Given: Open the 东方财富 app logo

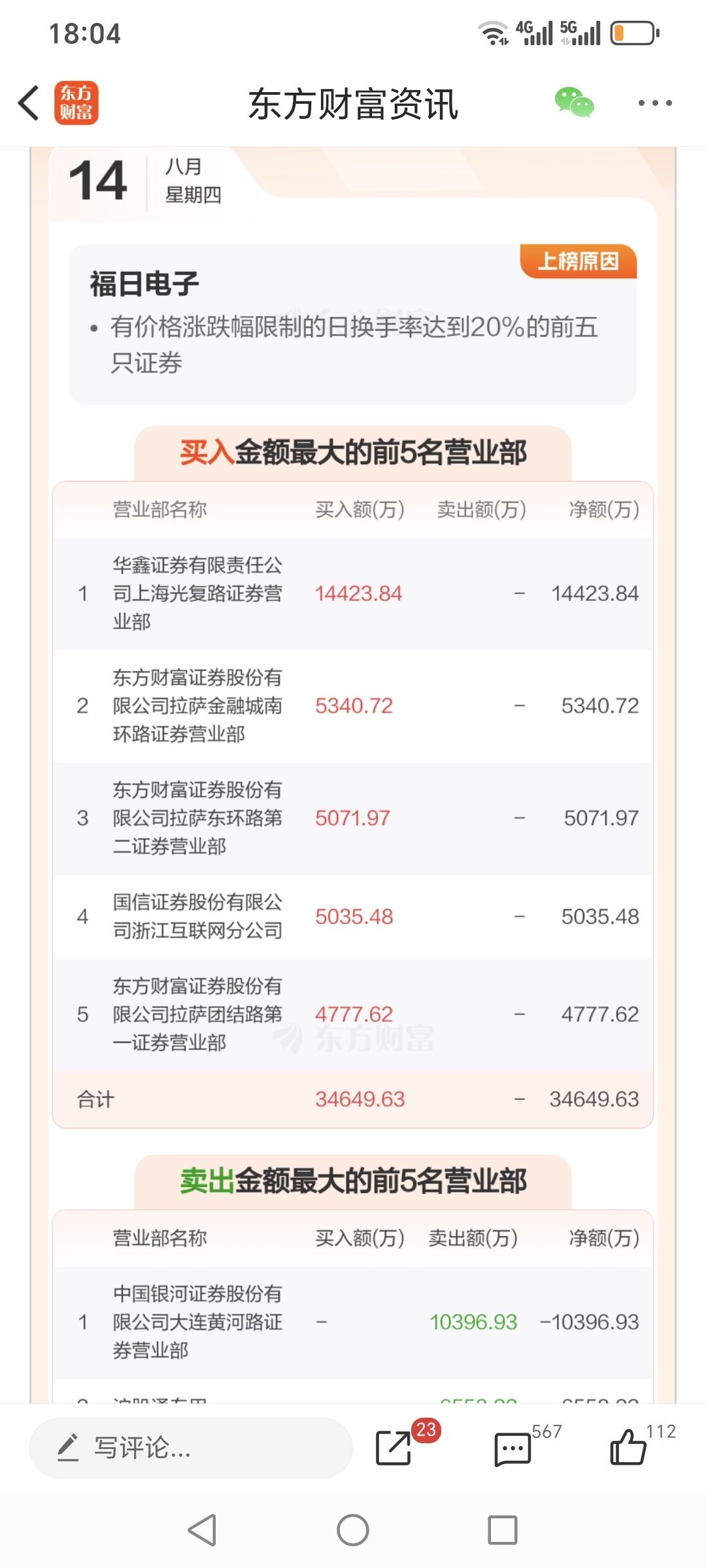Looking at the screenshot, I should 76,103.
